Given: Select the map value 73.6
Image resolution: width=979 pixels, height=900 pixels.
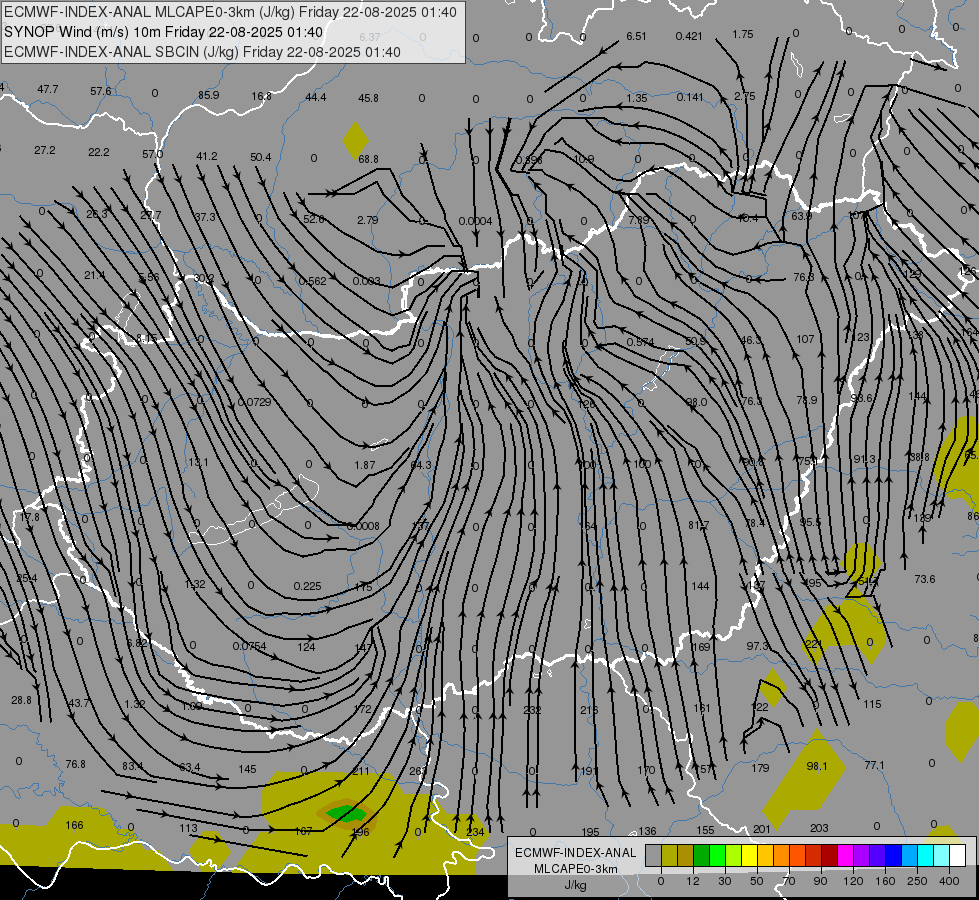Looking at the screenshot, I should (925, 580).
